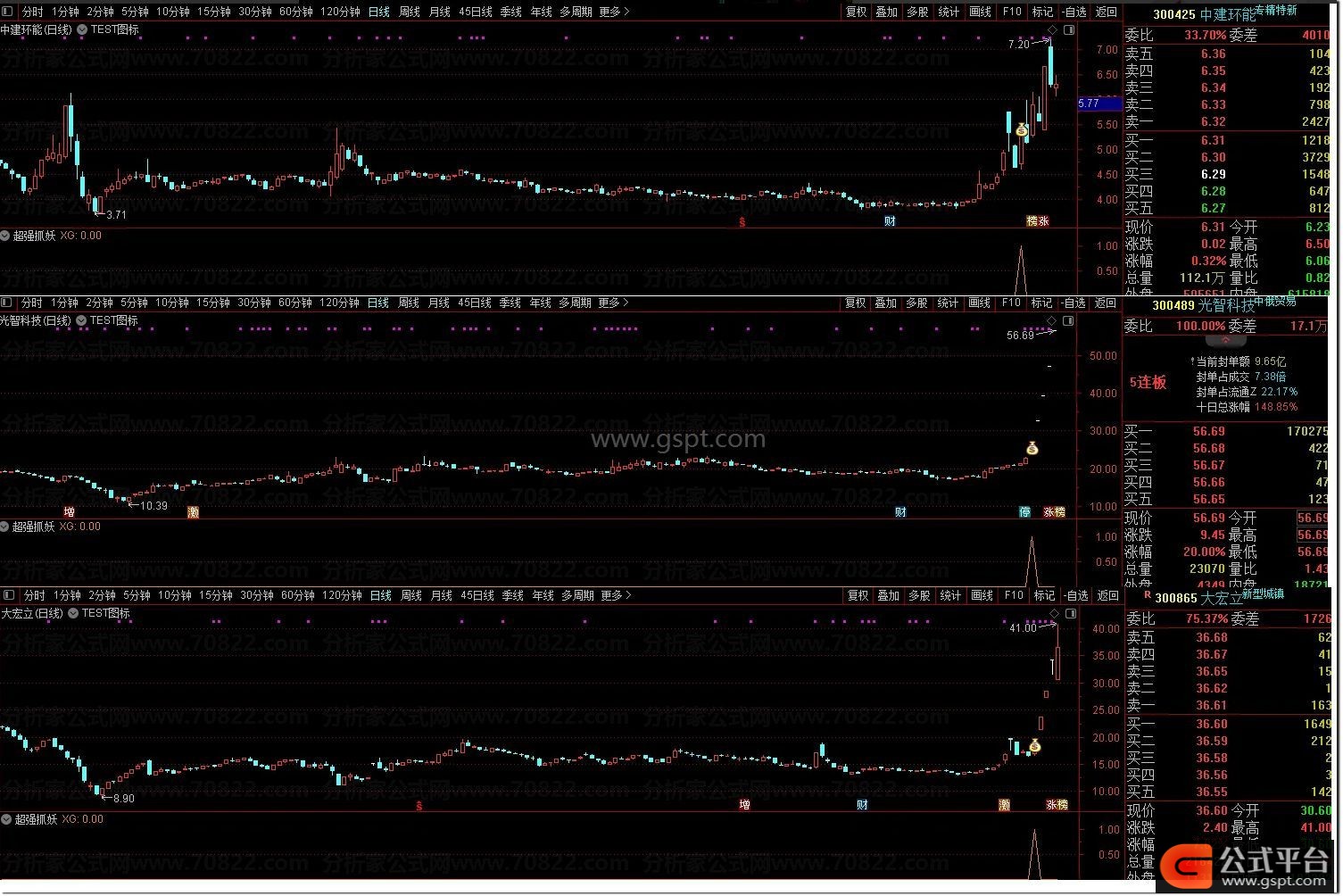Click 标记 button in the bottom chart toolbar

[1044, 595]
